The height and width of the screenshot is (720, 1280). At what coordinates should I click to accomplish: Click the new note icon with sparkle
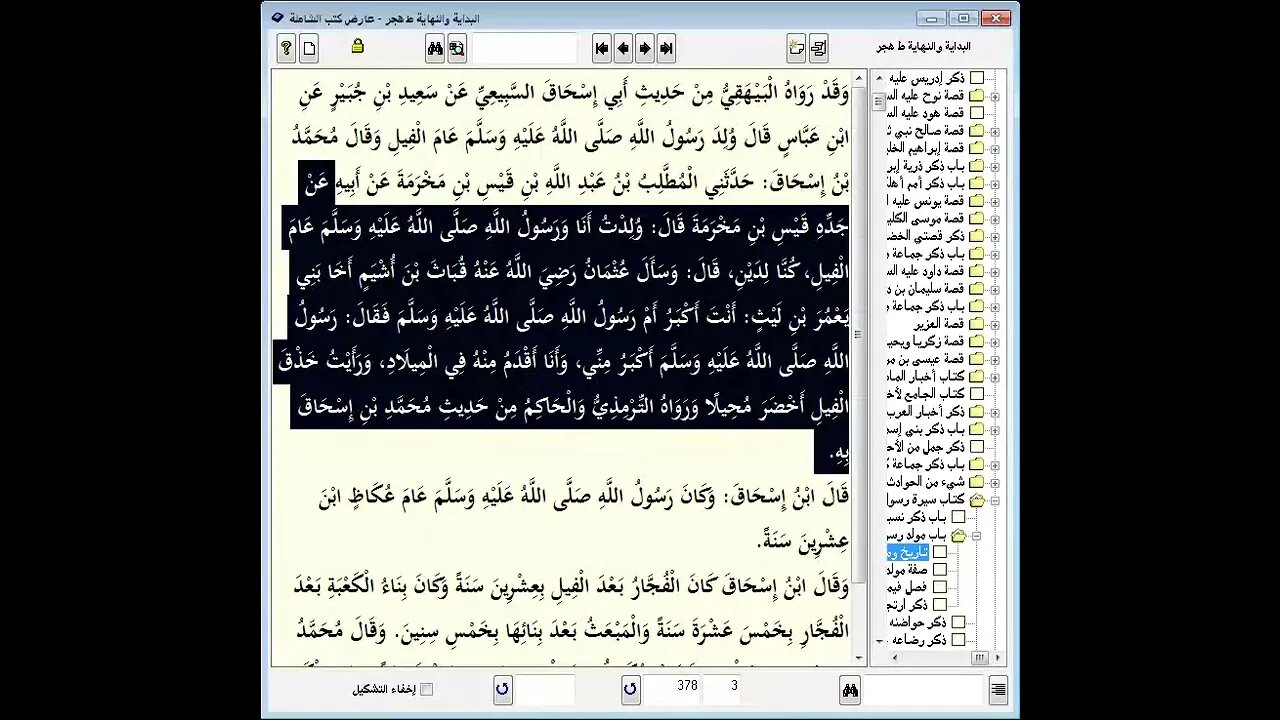click(796, 47)
